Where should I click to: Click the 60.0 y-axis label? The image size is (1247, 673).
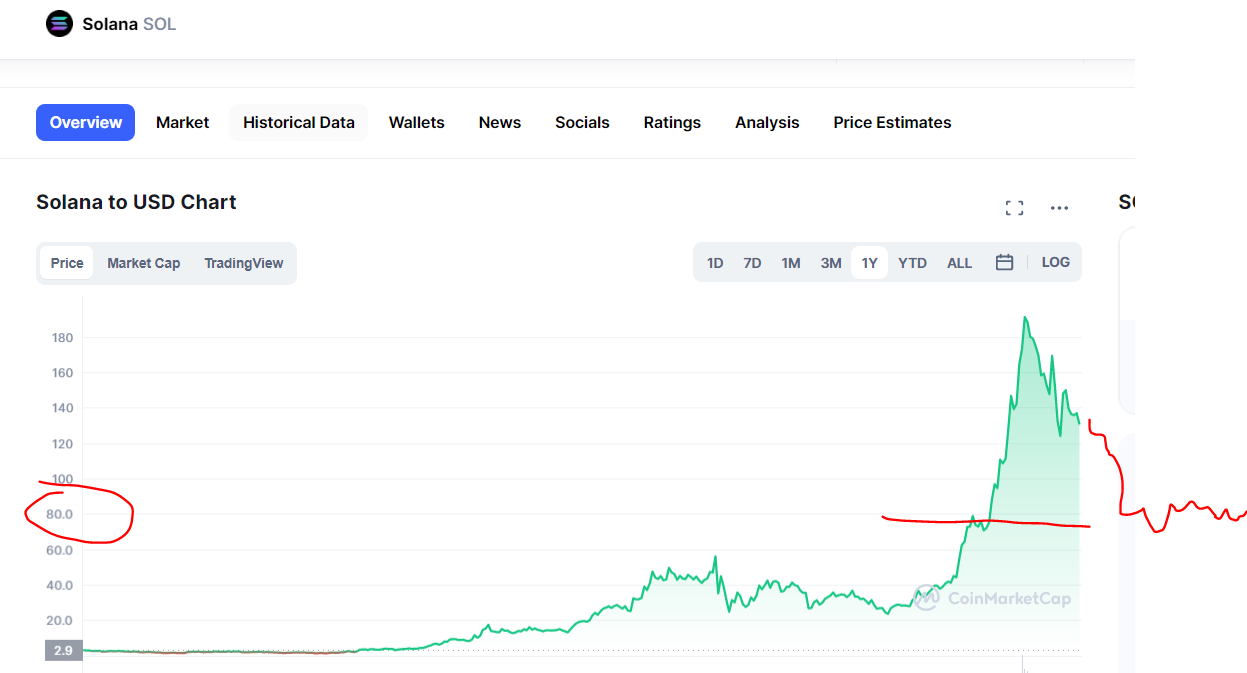[59, 550]
